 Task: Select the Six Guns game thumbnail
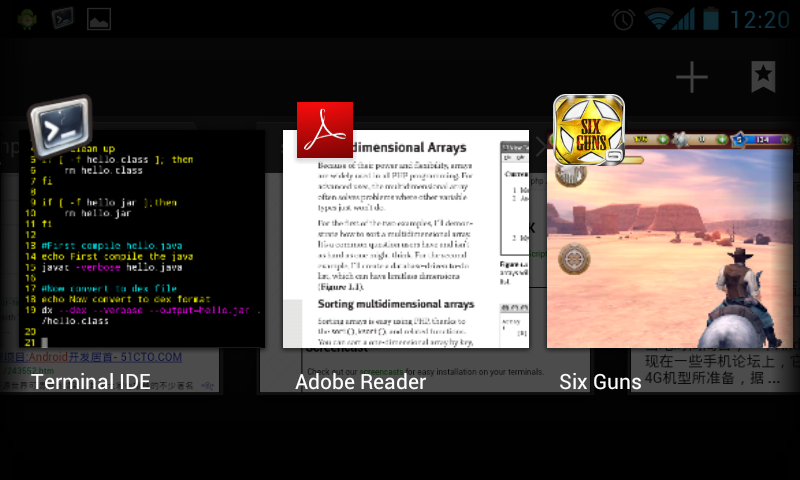(x=670, y=241)
